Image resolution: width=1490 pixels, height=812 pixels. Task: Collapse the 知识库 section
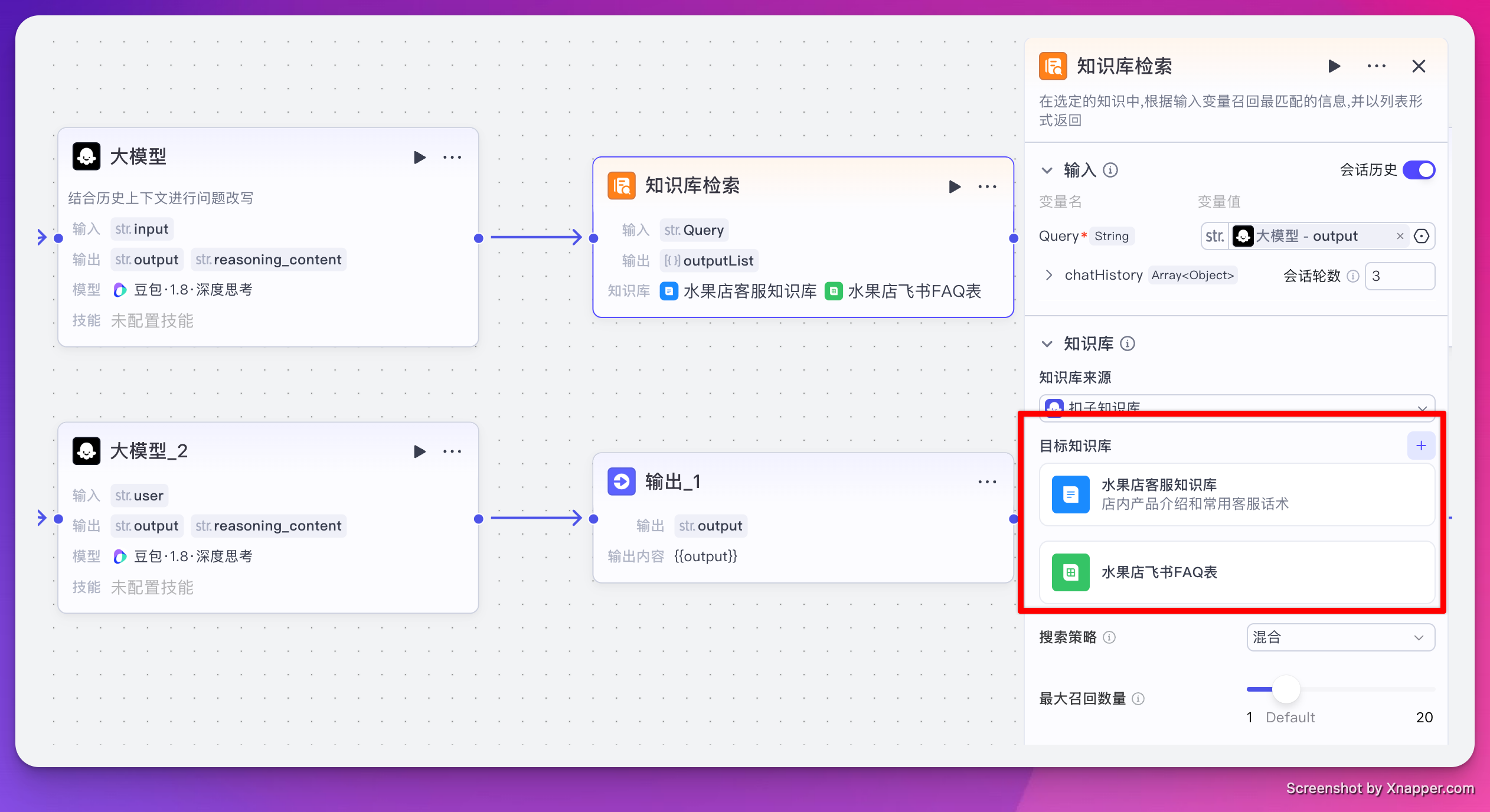pyautogui.click(x=1047, y=343)
